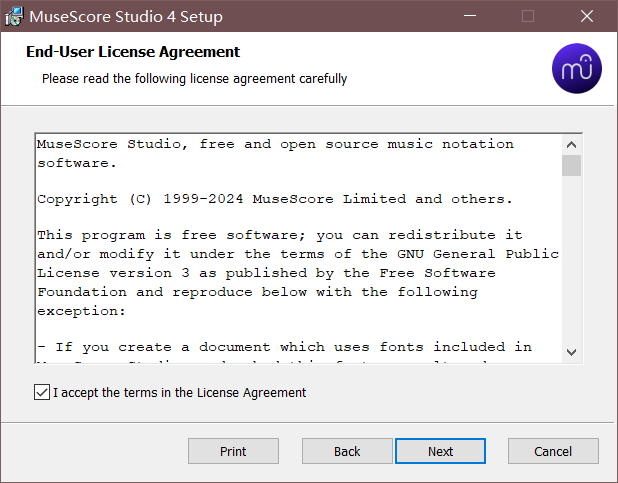The height and width of the screenshot is (483, 618).
Task: Click the Copyright 1999-2024 line in the license
Action: coord(274,199)
